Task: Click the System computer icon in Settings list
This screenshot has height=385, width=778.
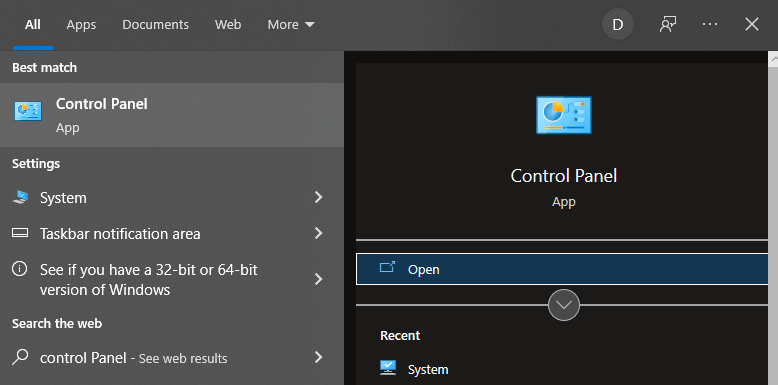Action: click(20, 197)
